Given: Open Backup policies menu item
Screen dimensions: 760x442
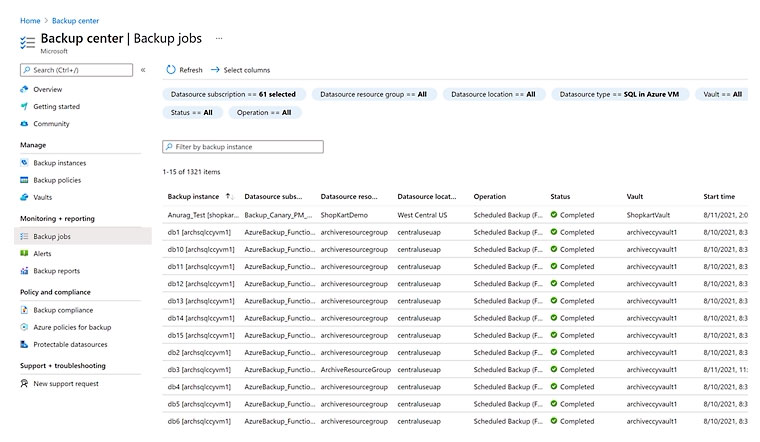Looking at the screenshot, I should [x=57, y=180].
